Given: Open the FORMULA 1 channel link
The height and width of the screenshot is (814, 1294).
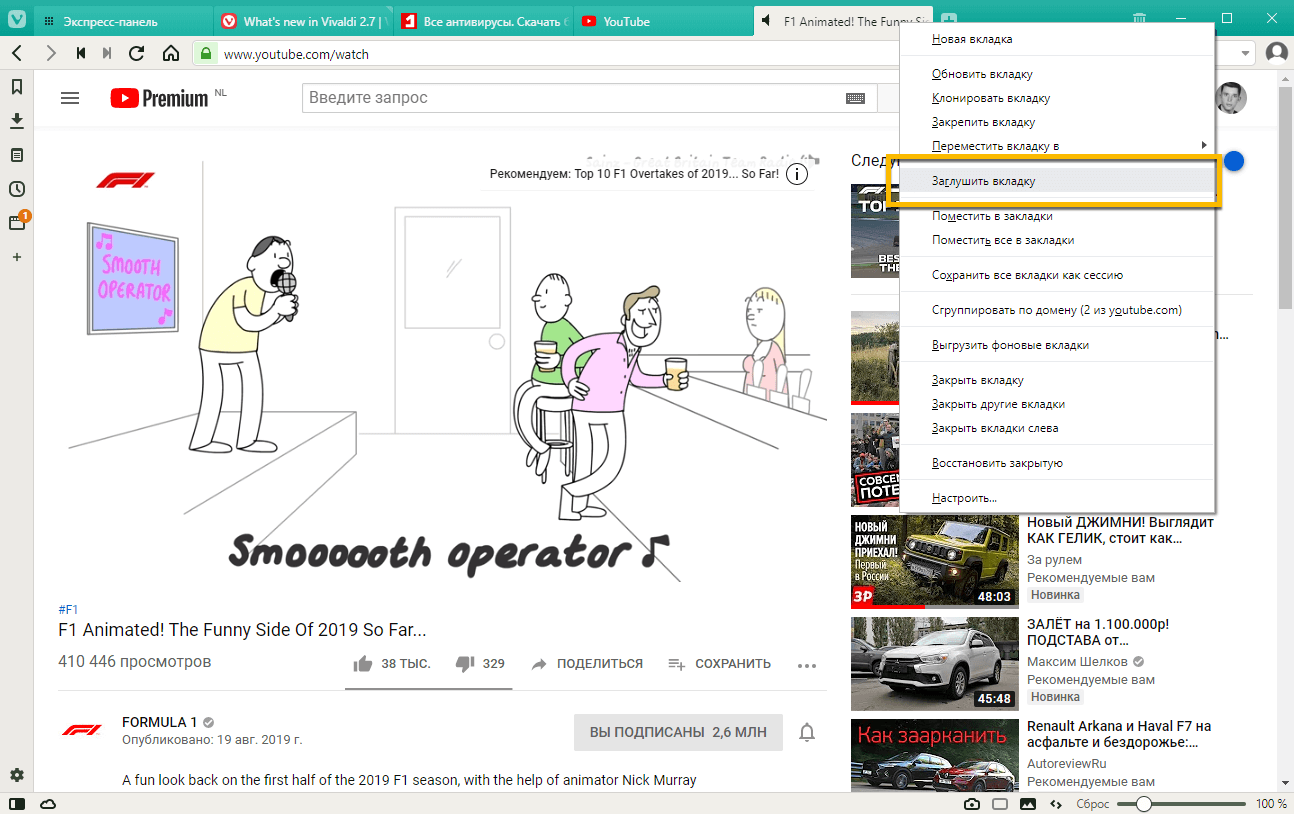Looking at the screenshot, I should tap(161, 722).
